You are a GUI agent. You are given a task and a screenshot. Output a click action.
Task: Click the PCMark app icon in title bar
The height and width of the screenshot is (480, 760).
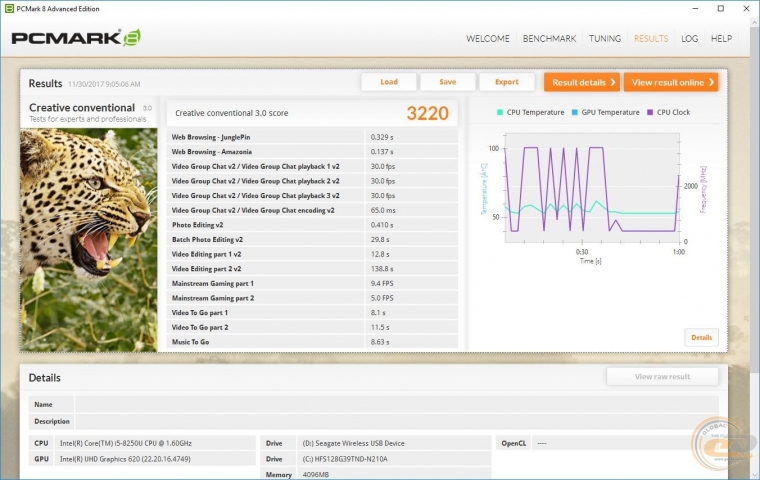[10, 8]
